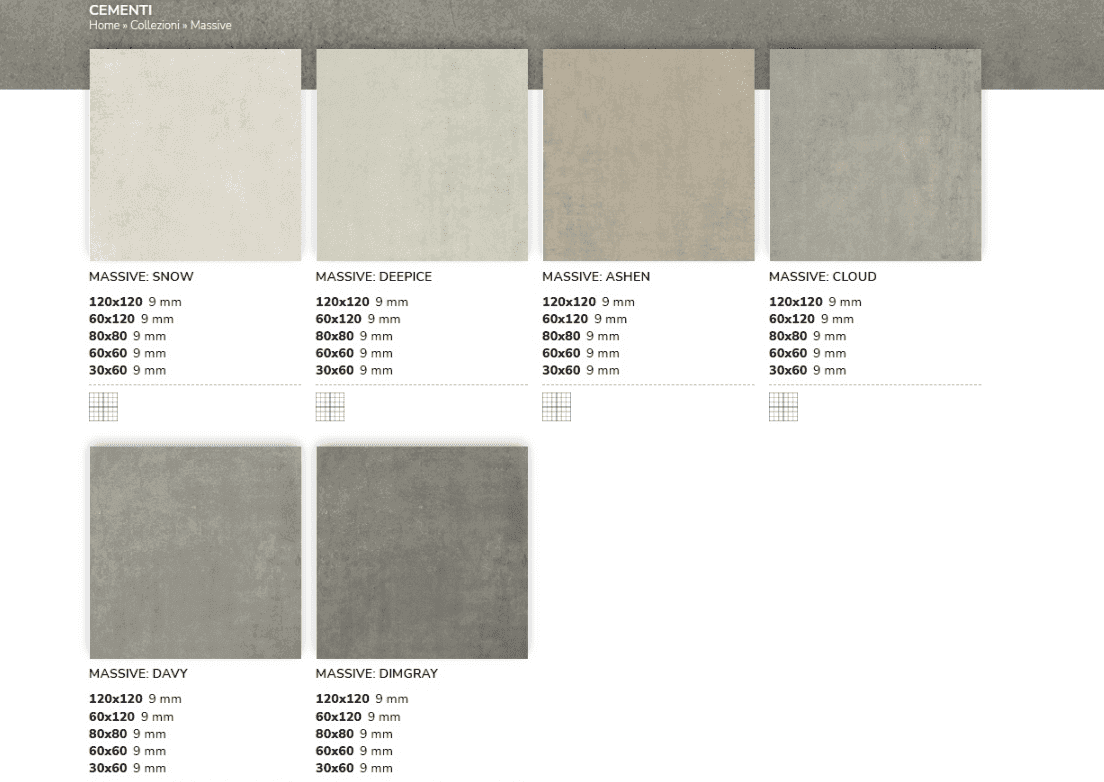Select the MASSIVE: CLOUD product name
Image resolution: width=1104 pixels, height=782 pixels.
point(822,277)
